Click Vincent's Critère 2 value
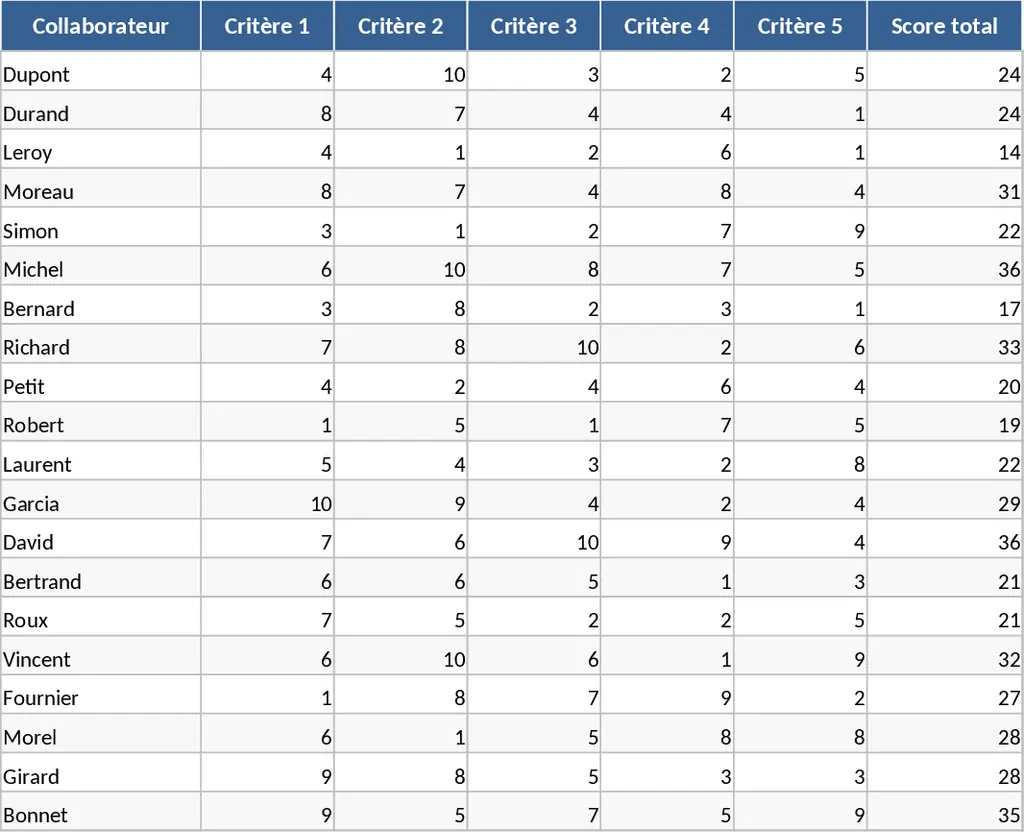Screen dimensions: 1024x832 point(400,659)
